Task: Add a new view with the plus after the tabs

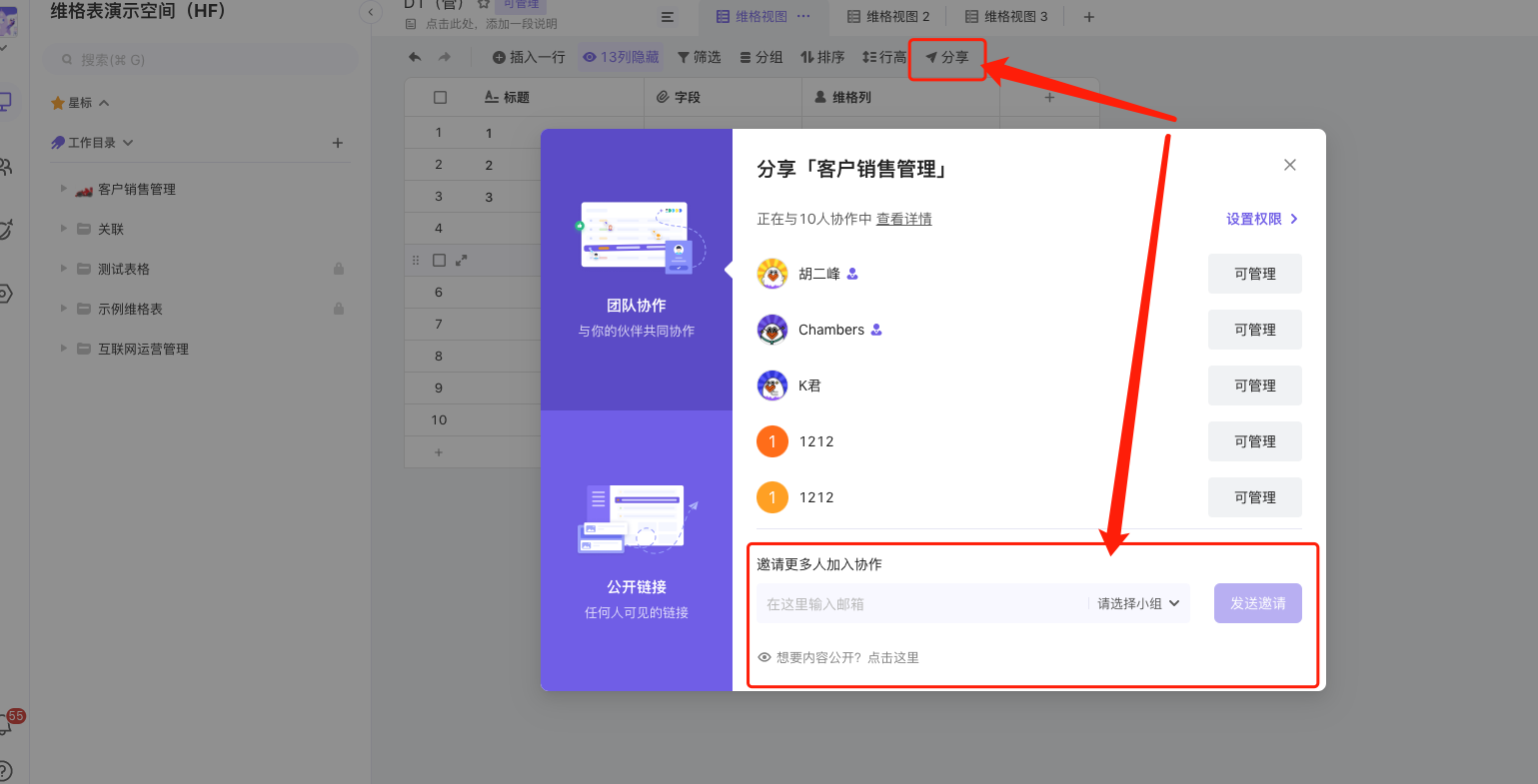Action: [1089, 17]
